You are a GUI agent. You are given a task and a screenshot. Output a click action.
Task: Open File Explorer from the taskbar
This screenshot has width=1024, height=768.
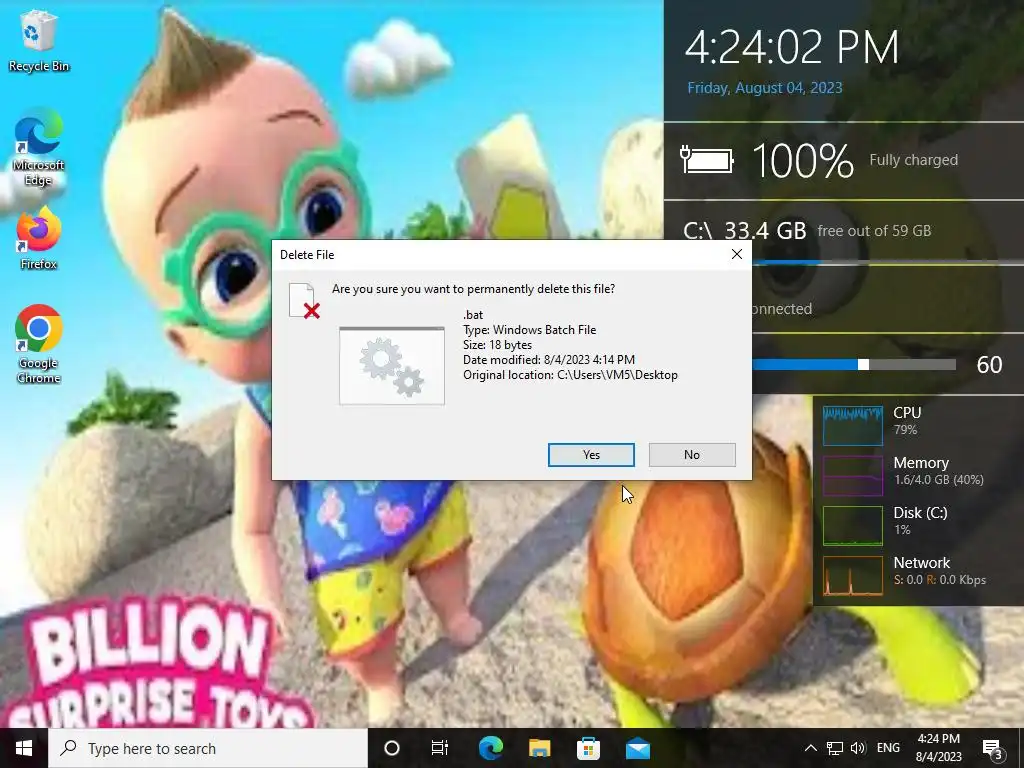click(539, 748)
